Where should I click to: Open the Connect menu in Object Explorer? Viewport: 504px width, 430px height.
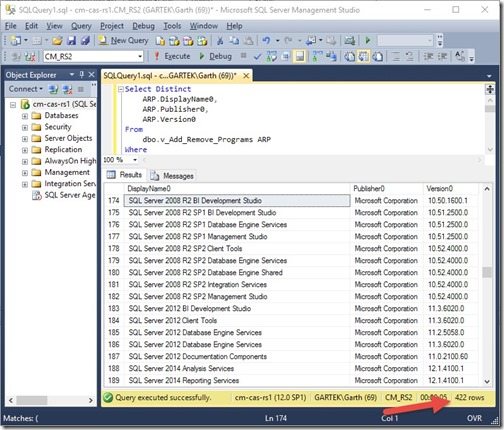pos(26,89)
